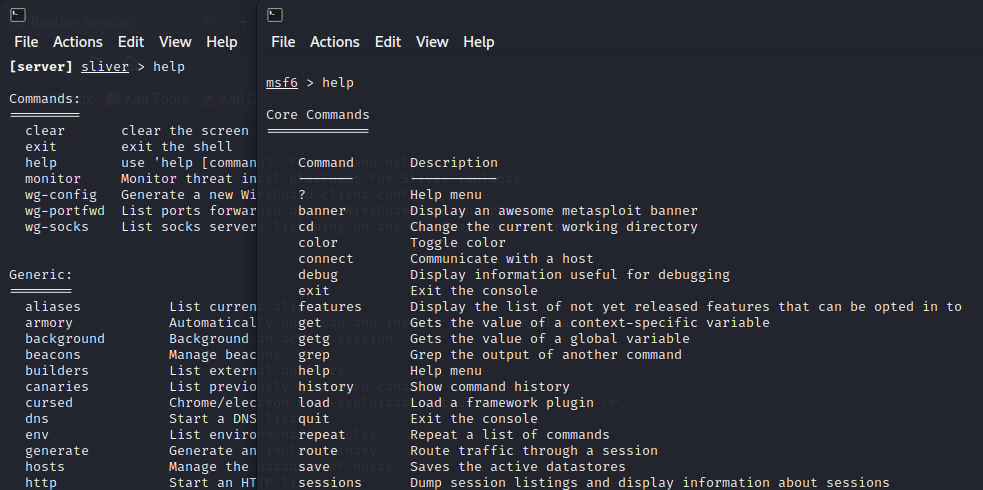Select the underlined 'sliver' prompt text

point(105,67)
